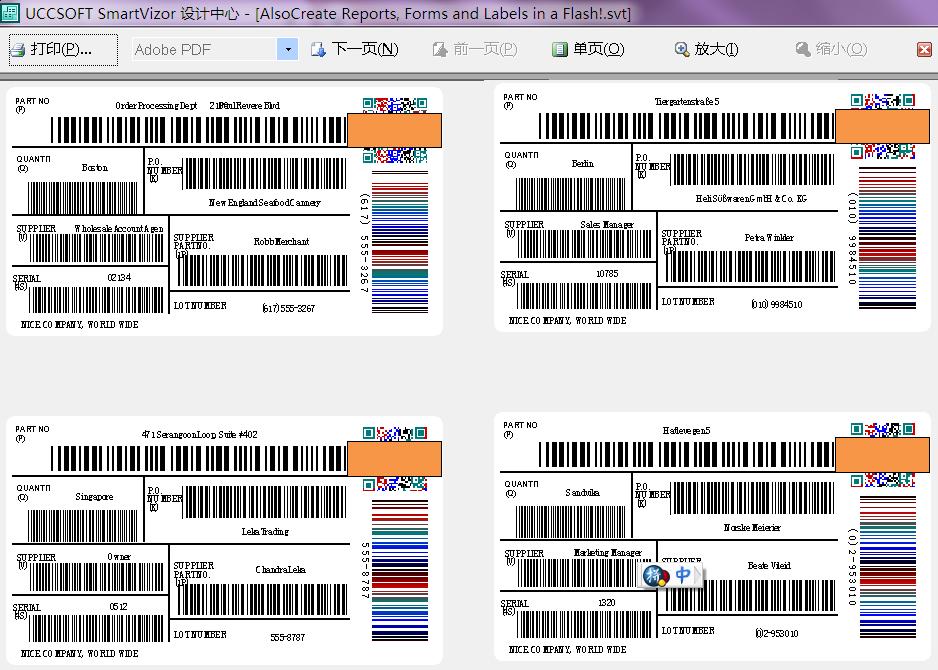Click text 'Robb Merchant'
This screenshot has width=938, height=670.
281,242
